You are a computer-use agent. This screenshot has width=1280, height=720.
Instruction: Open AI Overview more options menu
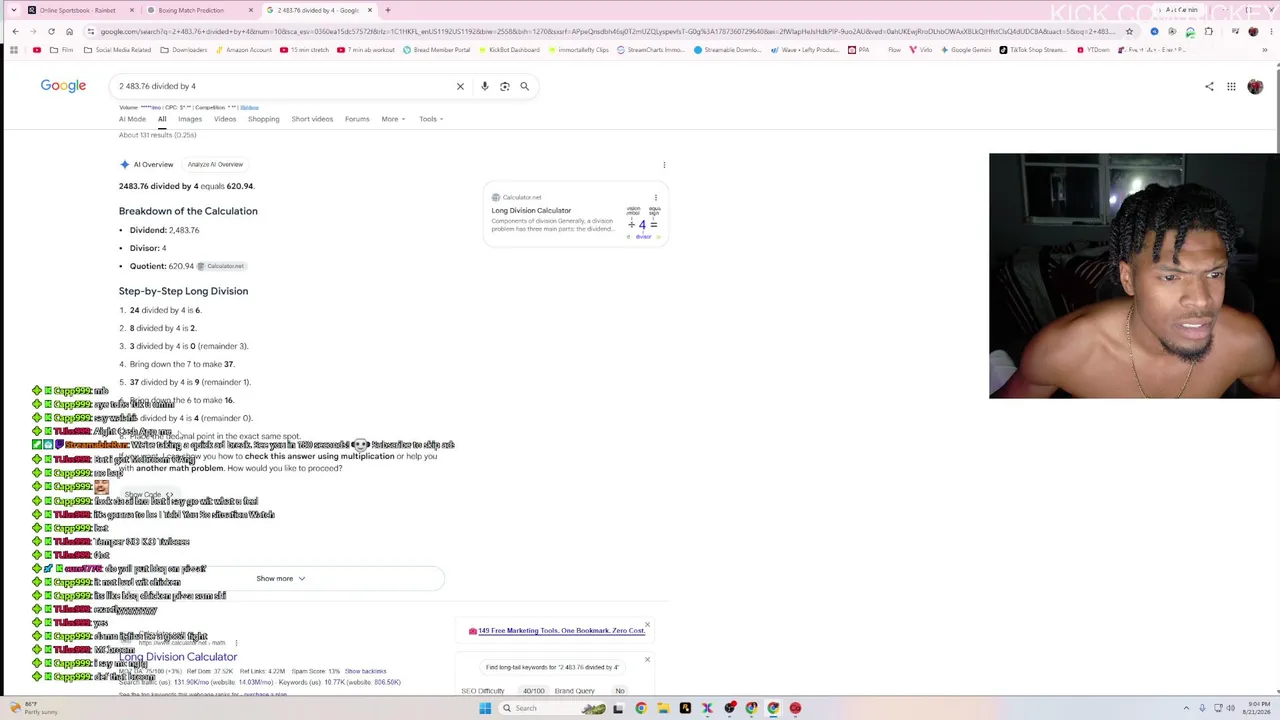[x=664, y=165]
